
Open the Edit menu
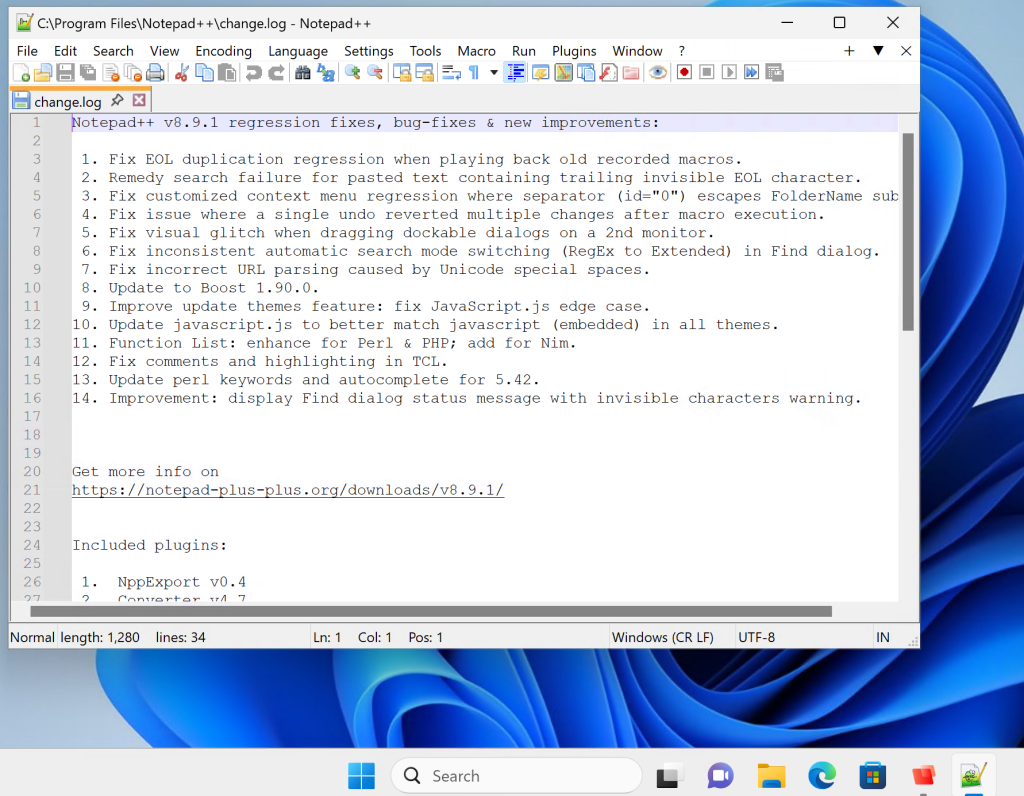[x=65, y=51]
